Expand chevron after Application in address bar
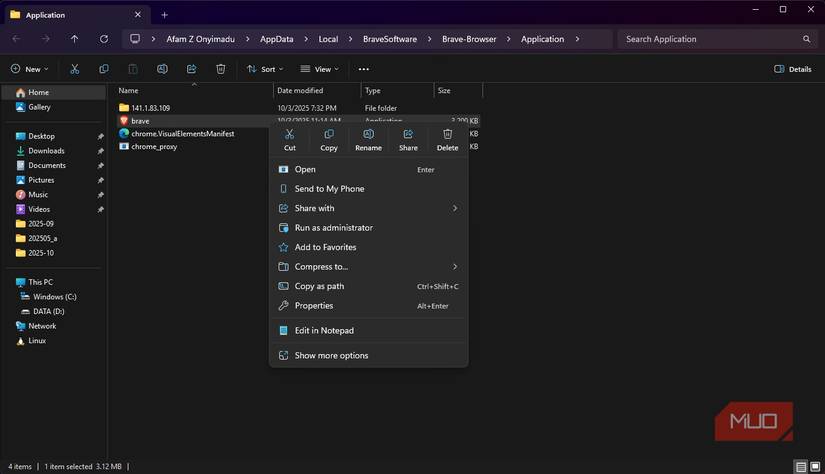This screenshot has height=474, width=825. pos(577,39)
